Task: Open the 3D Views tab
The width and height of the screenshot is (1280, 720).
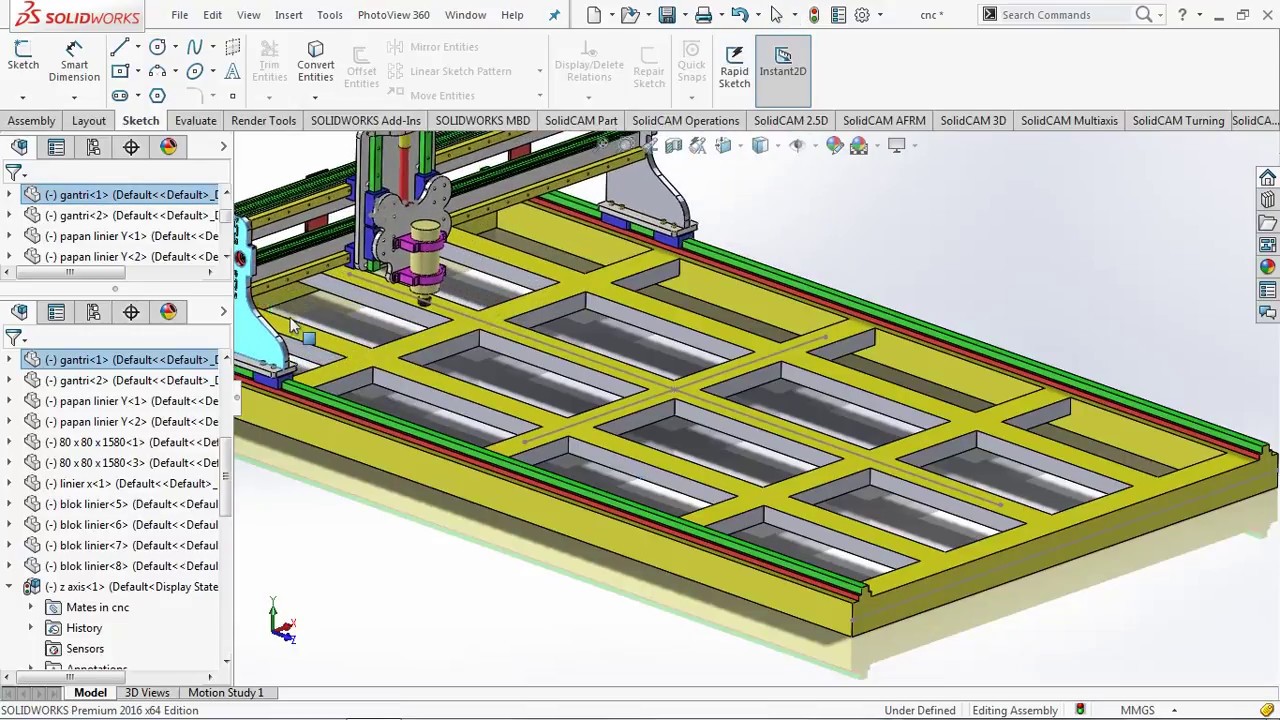Action: 147,692
